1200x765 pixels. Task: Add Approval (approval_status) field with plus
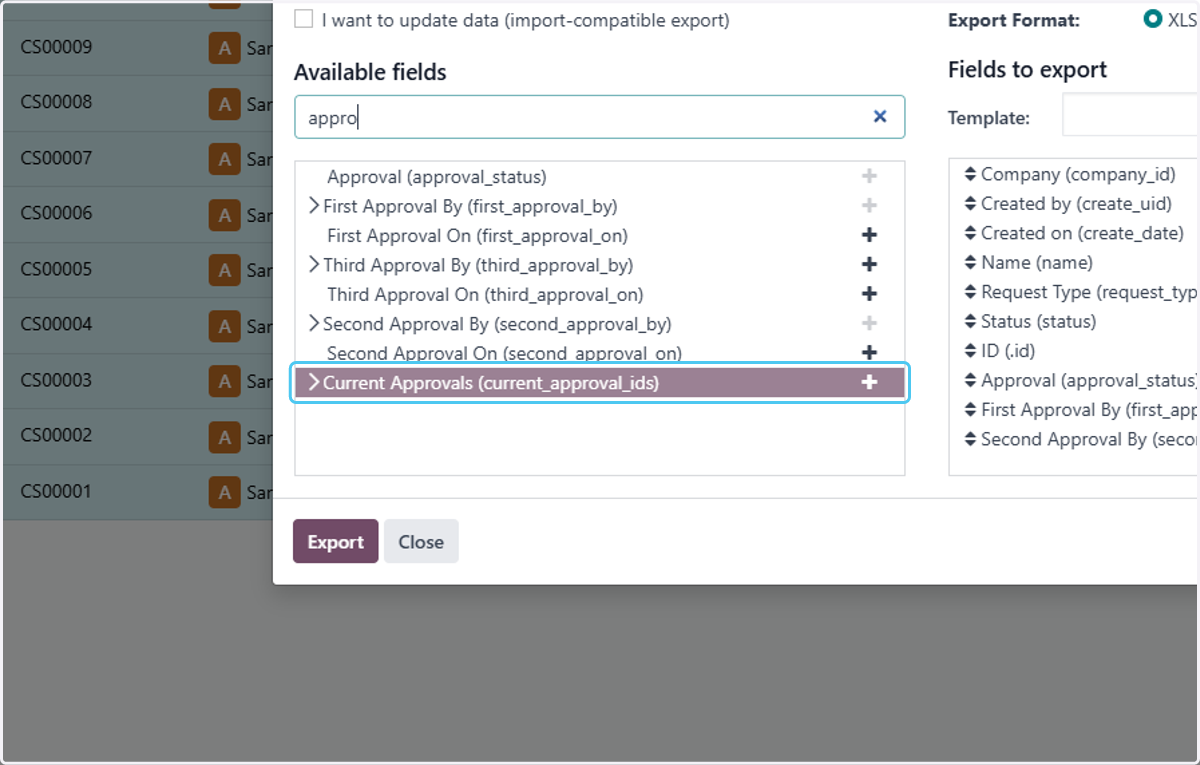pyautogui.click(x=869, y=177)
